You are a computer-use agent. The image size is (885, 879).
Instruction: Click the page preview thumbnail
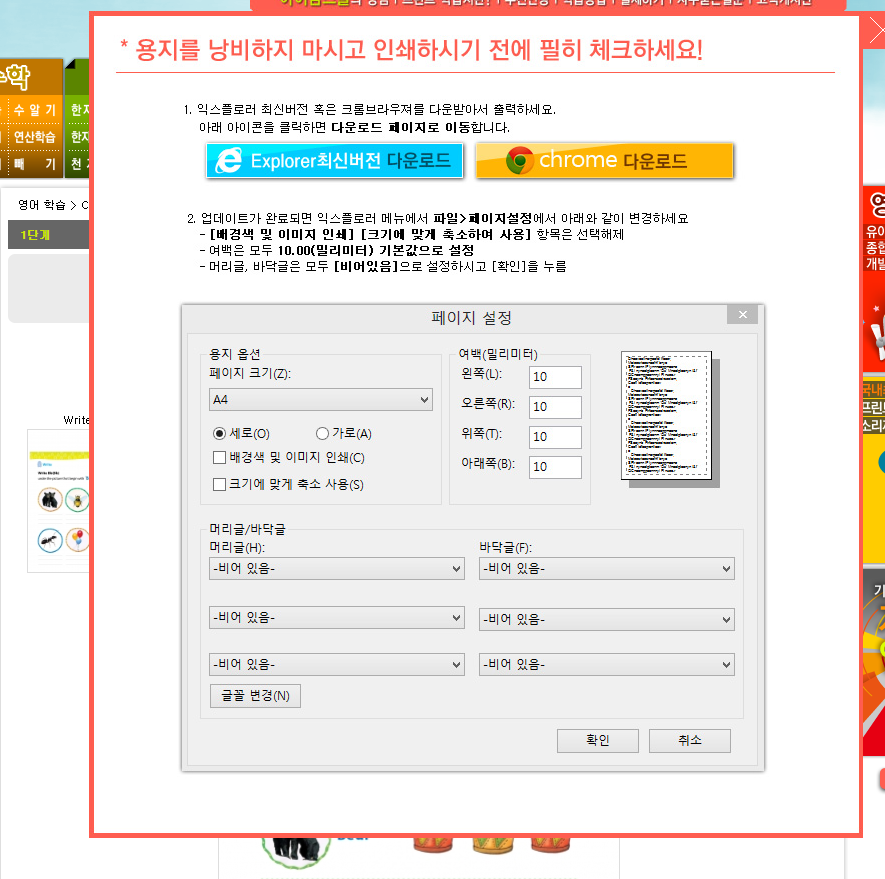pyautogui.click(x=666, y=416)
